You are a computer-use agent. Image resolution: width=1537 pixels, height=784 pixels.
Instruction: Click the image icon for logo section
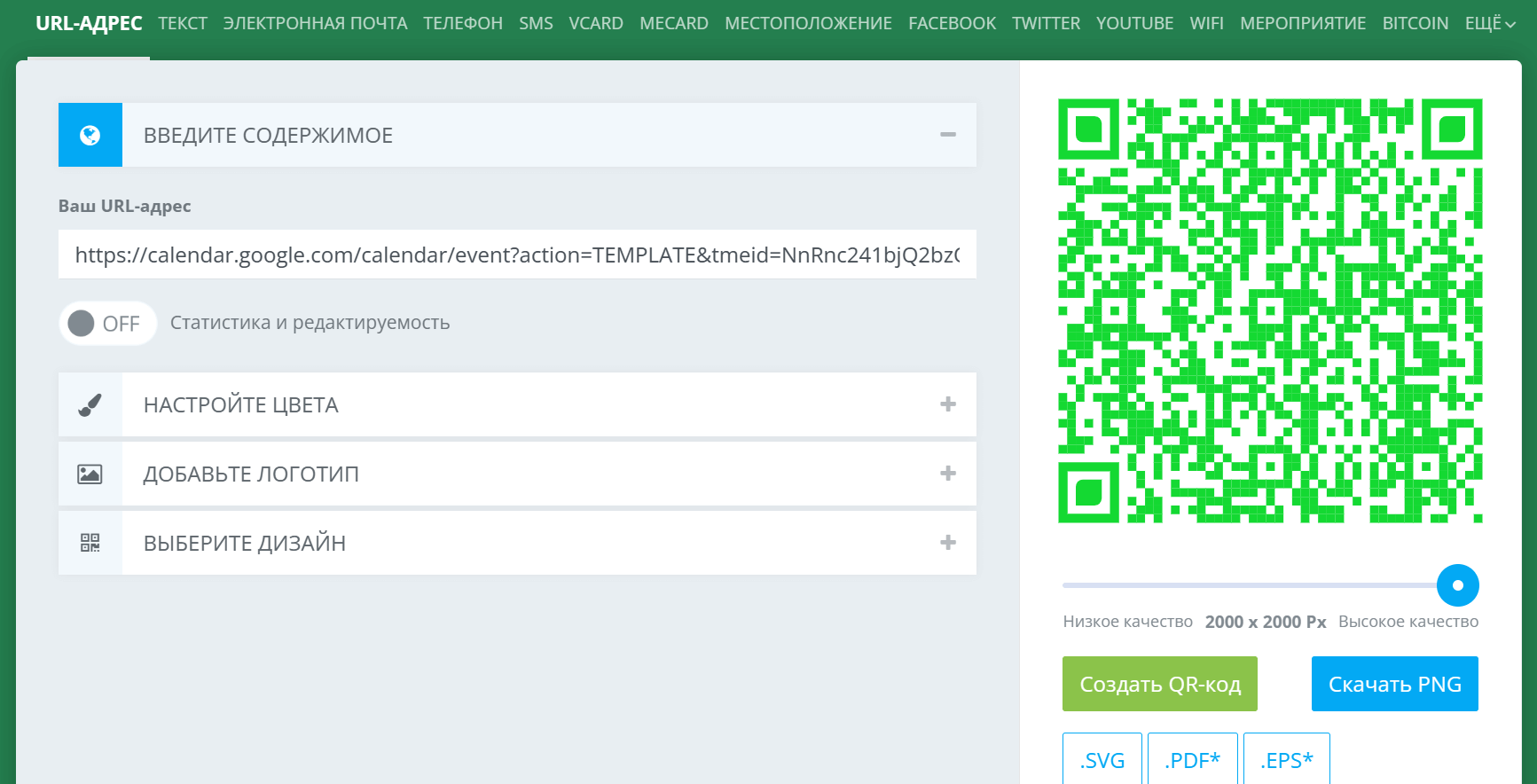[90, 474]
